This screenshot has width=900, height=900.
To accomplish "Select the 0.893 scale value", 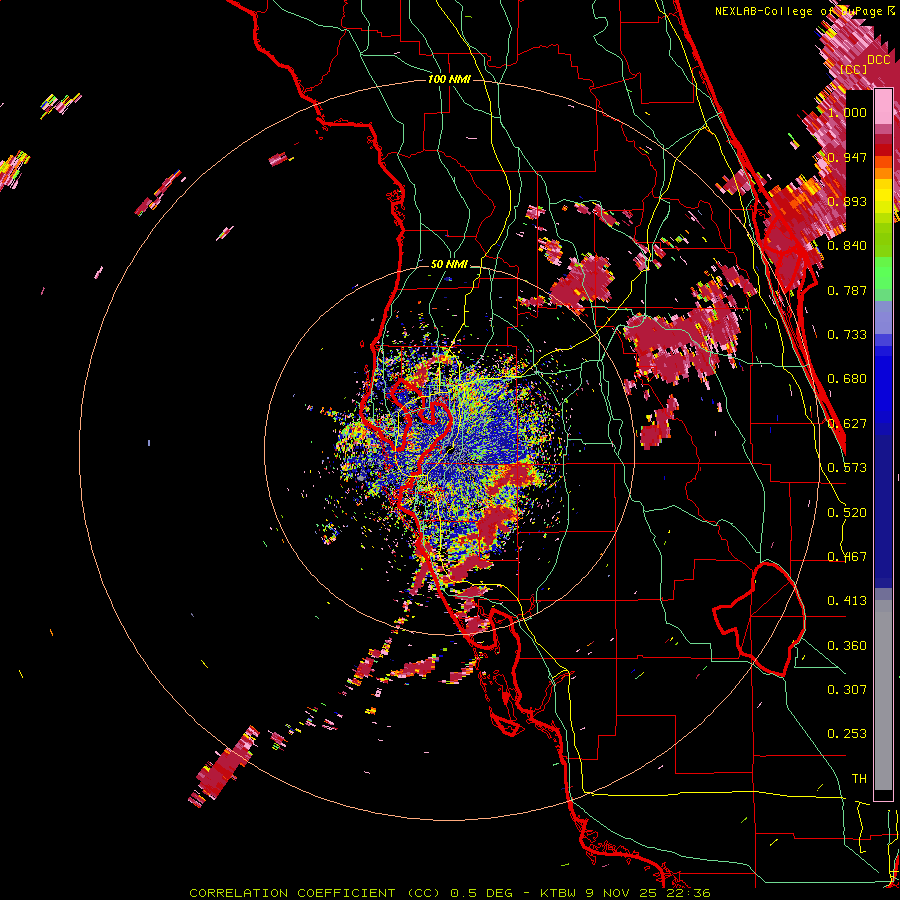I will [x=847, y=201].
